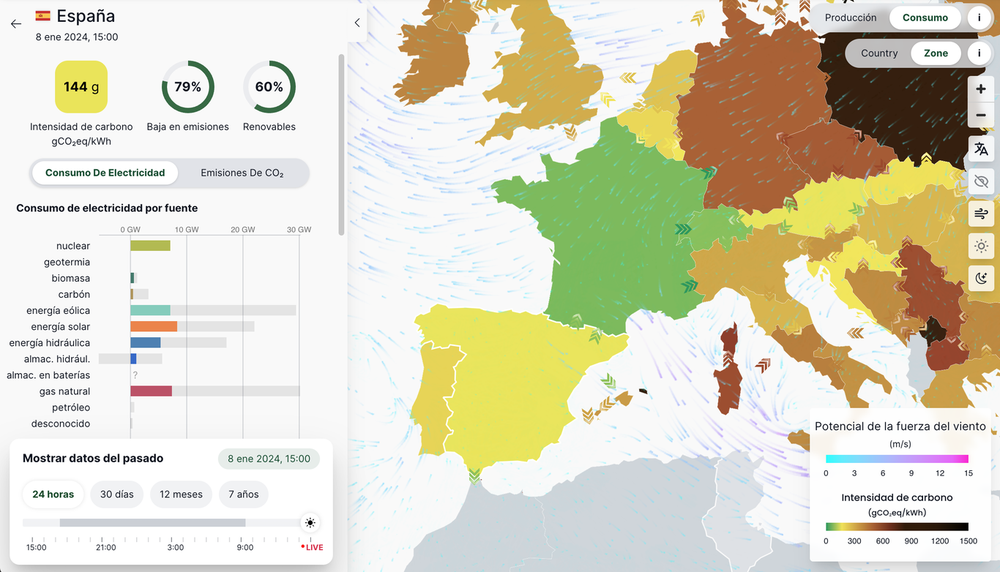Select the Emisiones De CO₂ tab
The height and width of the screenshot is (572, 1000).
[x=242, y=173]
